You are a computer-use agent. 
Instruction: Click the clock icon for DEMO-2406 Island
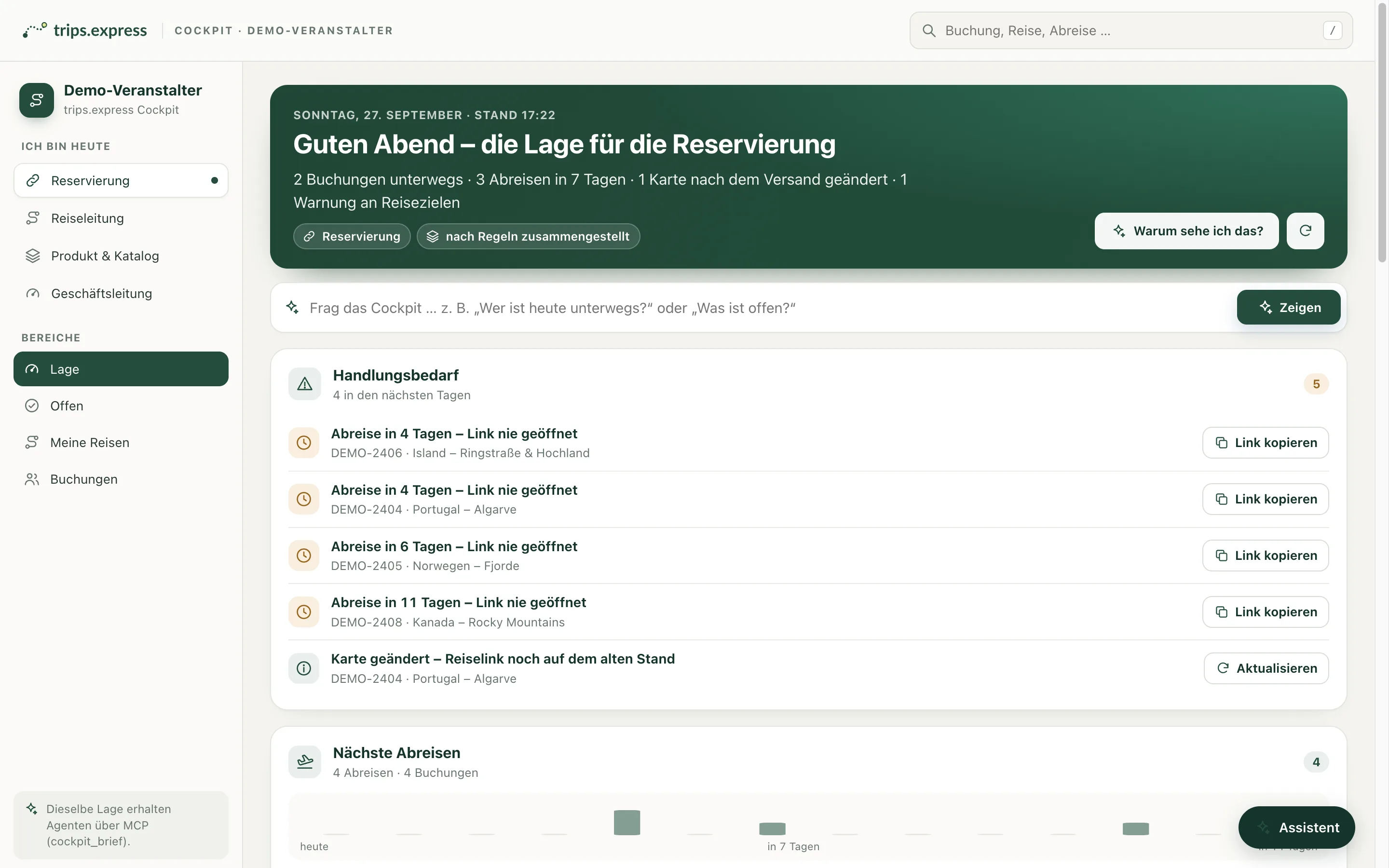coord(304,443)
